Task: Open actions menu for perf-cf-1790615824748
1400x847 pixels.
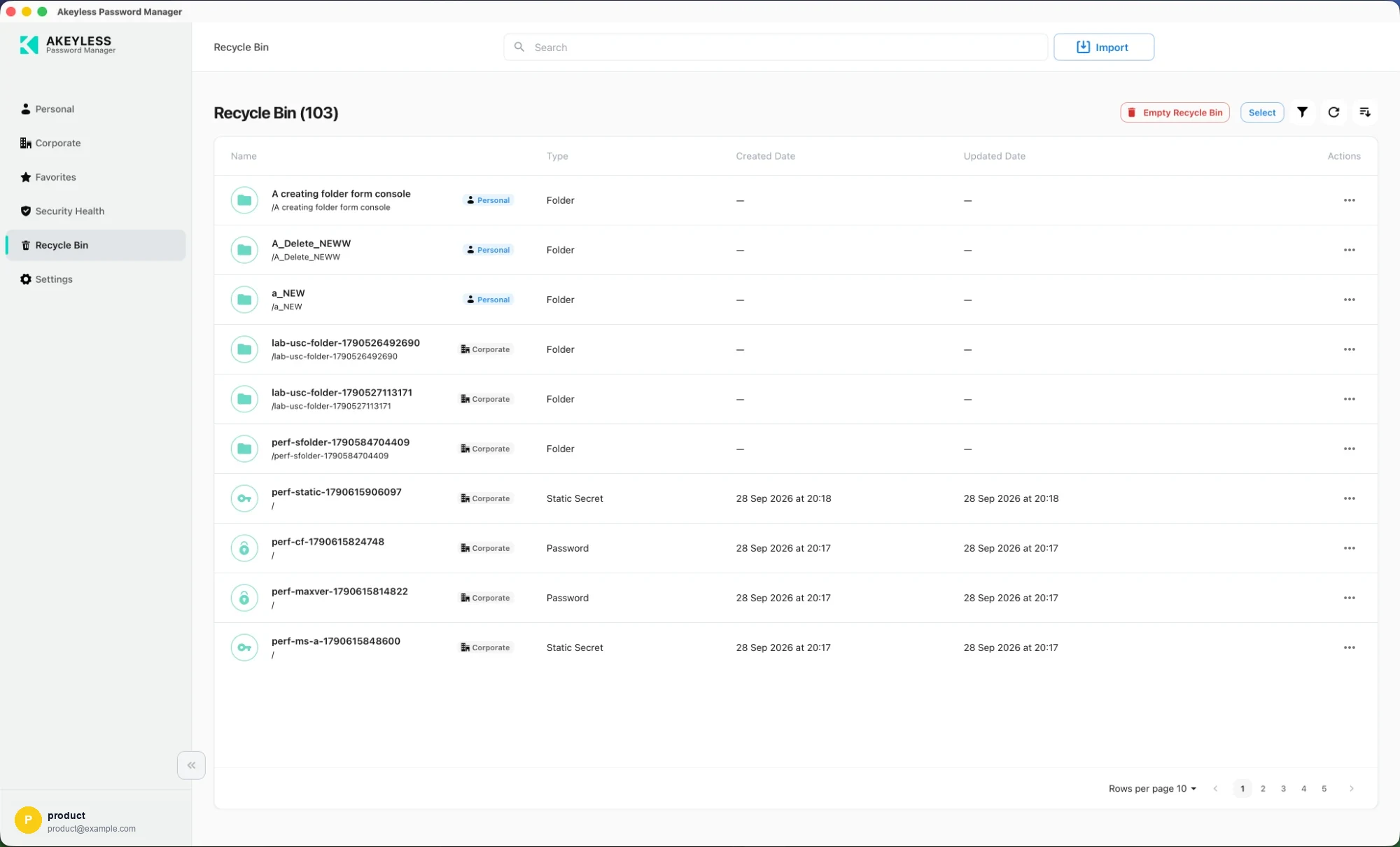Action: pos(1350,548)
